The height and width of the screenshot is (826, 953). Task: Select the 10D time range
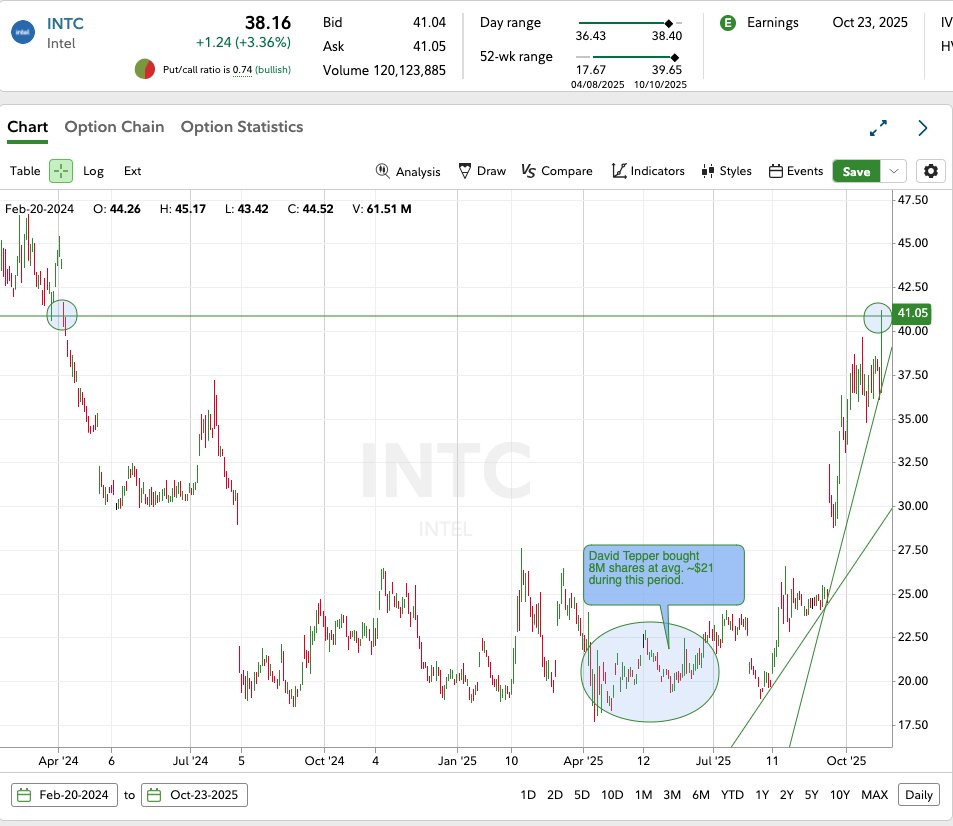[x=612, y=795]
